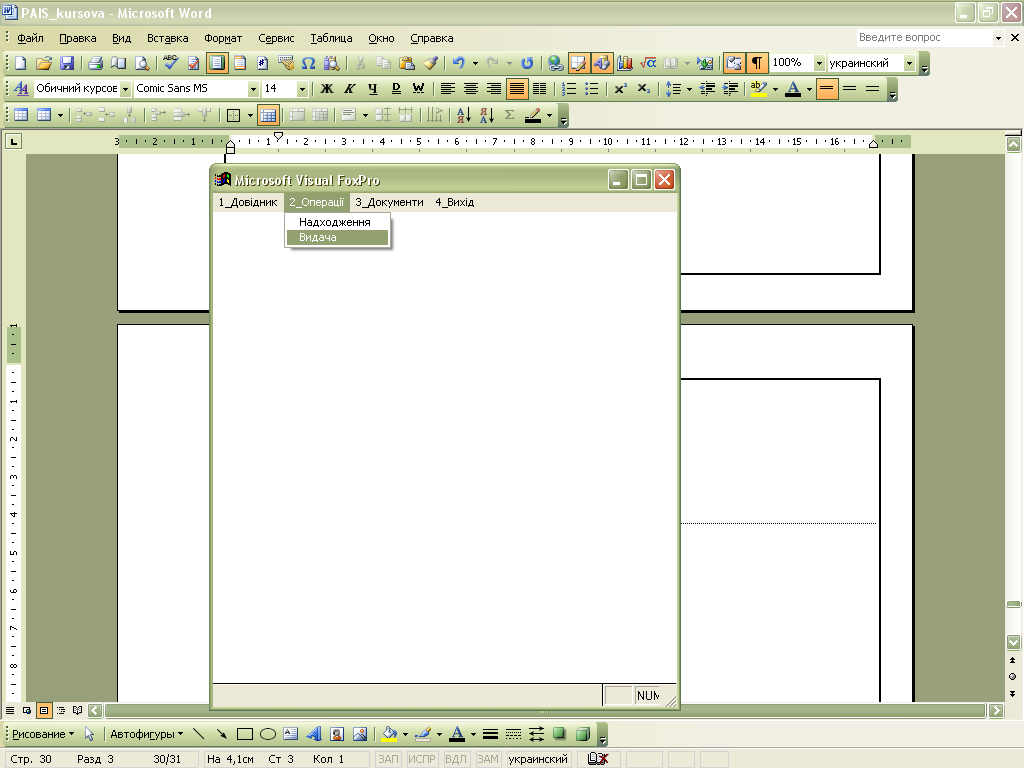The width and height of the screenshot is (1024, 768).
Task: Select Видача in FoxPro Операції menu
Action: coord(338,237)
